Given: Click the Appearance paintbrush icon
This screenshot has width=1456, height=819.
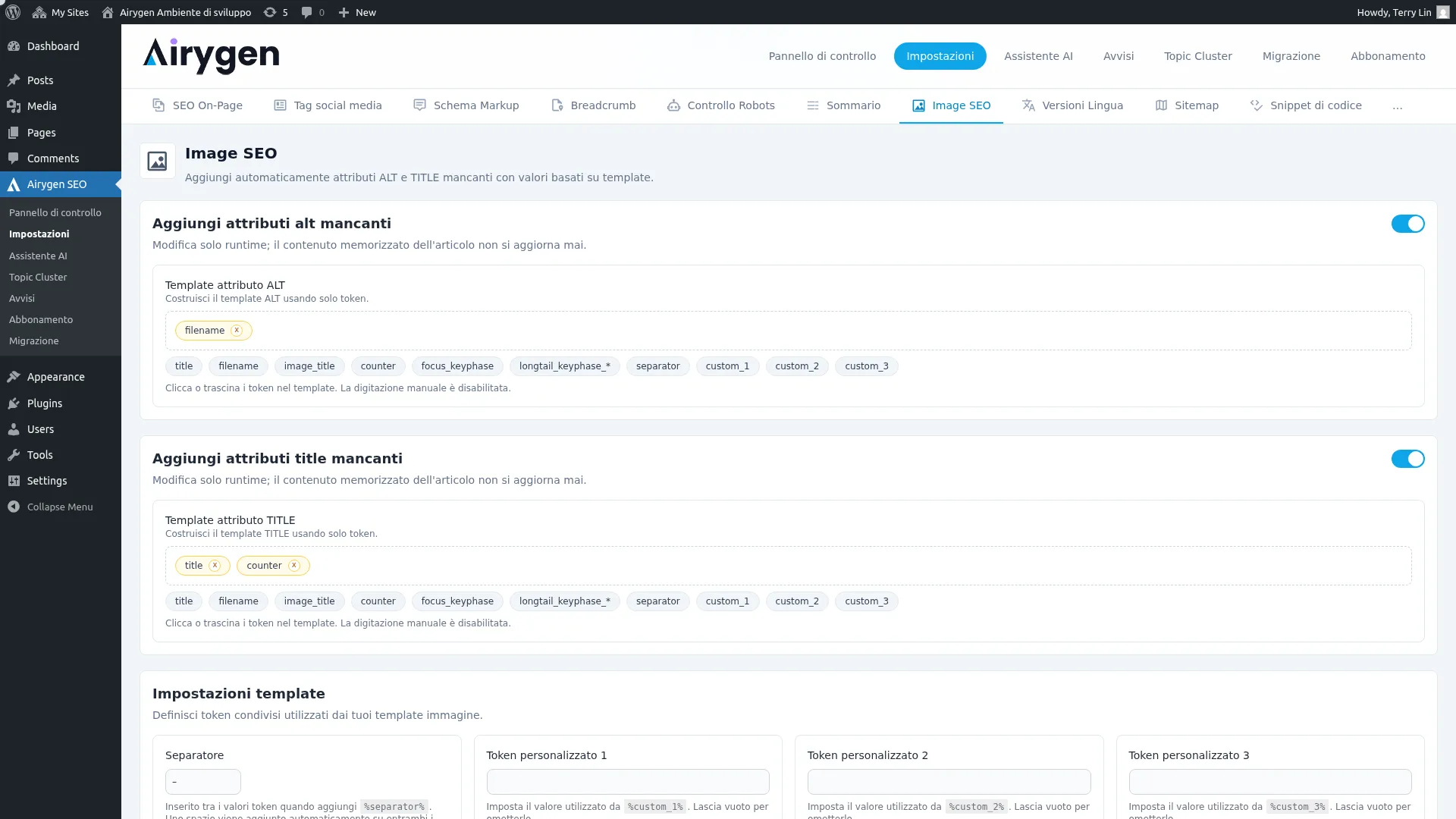Looking at the screenshot, I should pos(14,377).
